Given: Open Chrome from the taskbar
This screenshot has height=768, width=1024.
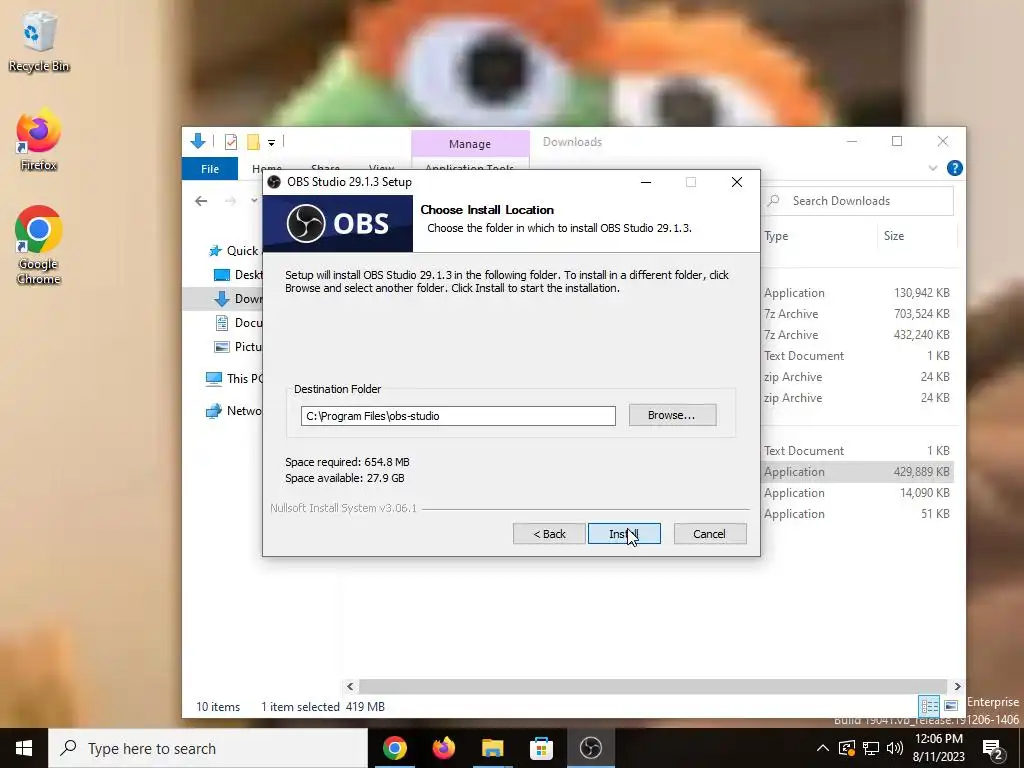Looking at the screenshot, I should click(394, 748).
